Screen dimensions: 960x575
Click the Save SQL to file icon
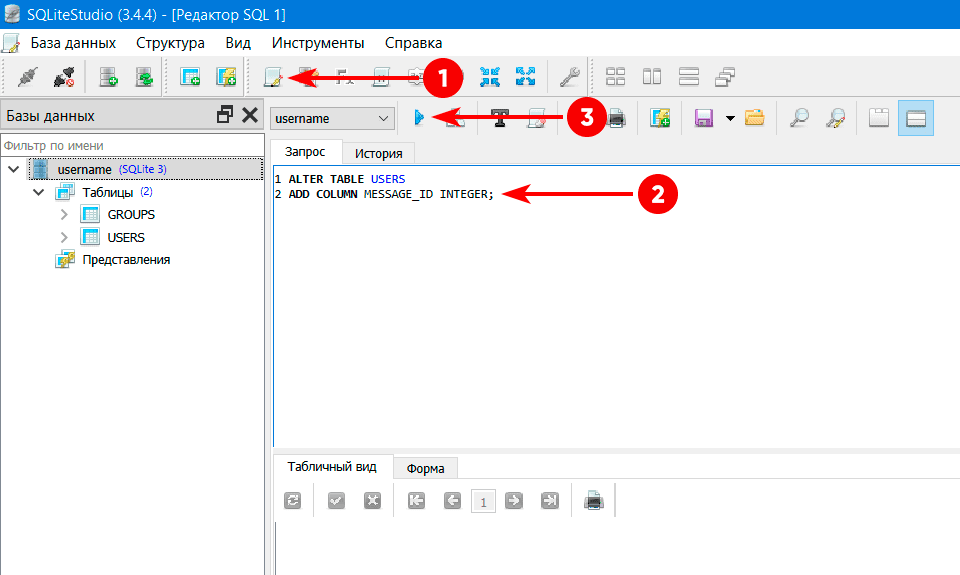[703, 118]
